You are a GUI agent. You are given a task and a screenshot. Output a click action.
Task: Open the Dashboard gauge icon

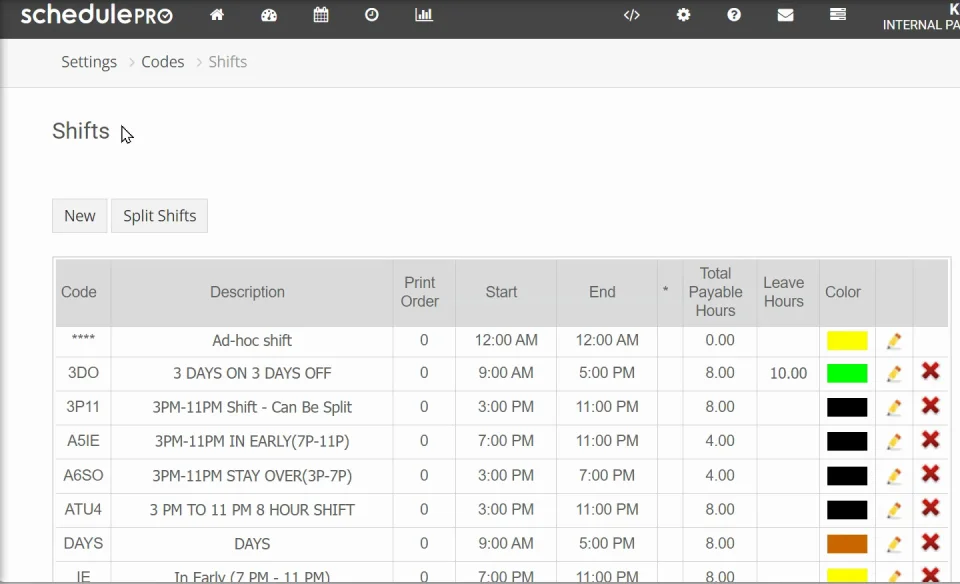(269, 15)
